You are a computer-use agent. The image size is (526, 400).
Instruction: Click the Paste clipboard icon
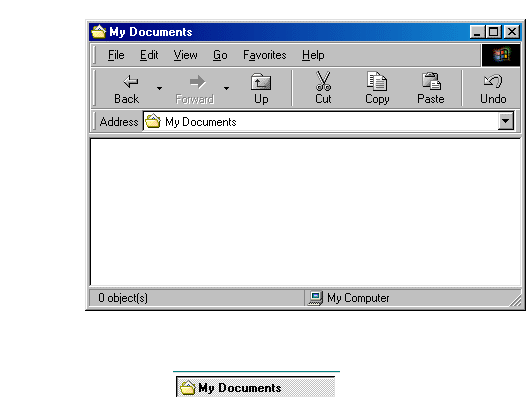(x=431, y=89)
